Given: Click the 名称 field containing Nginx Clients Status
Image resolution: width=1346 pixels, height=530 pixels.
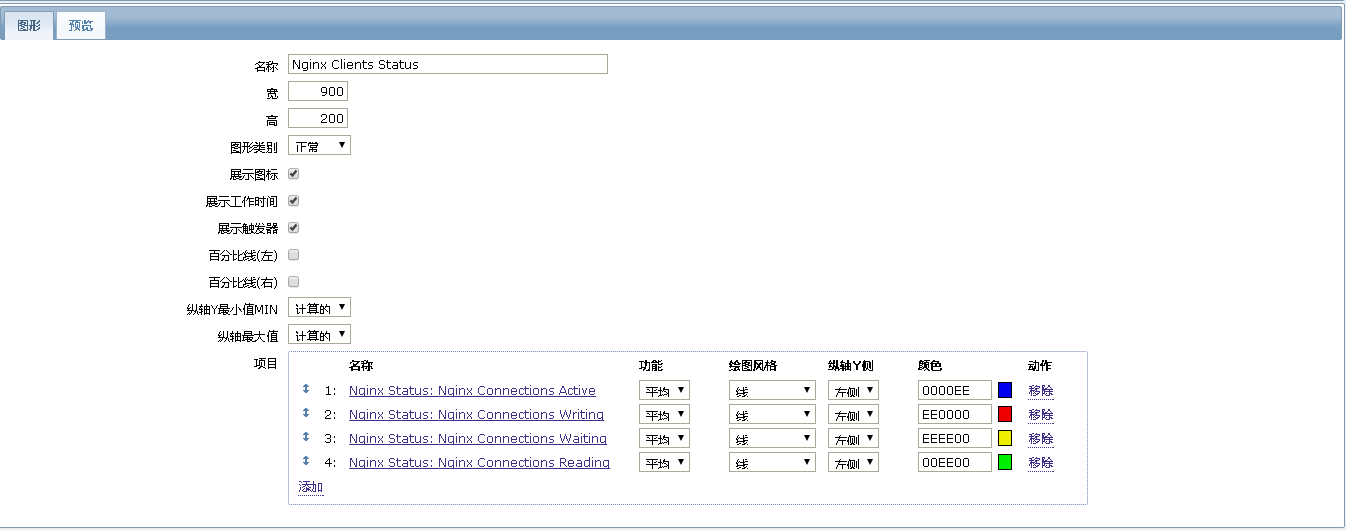Looking at the screenshot, I should [447, 64].
